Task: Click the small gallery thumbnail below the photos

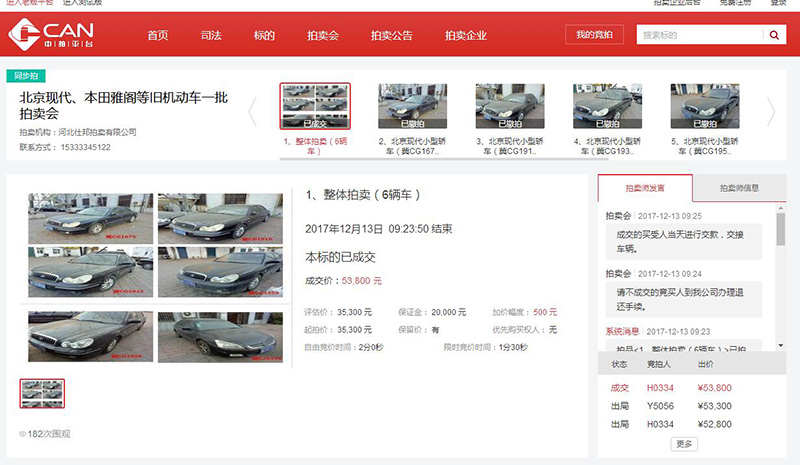Action: point(42,394)
